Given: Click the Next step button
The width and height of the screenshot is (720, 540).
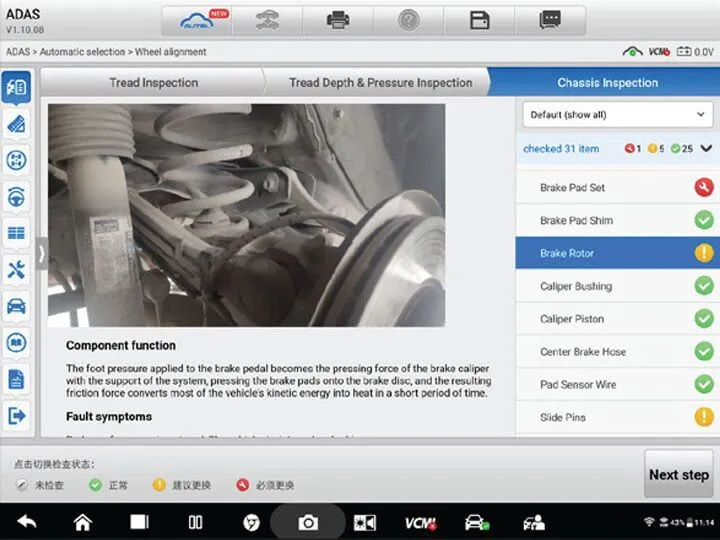Looking at the screenshot, I should (678, 475).
